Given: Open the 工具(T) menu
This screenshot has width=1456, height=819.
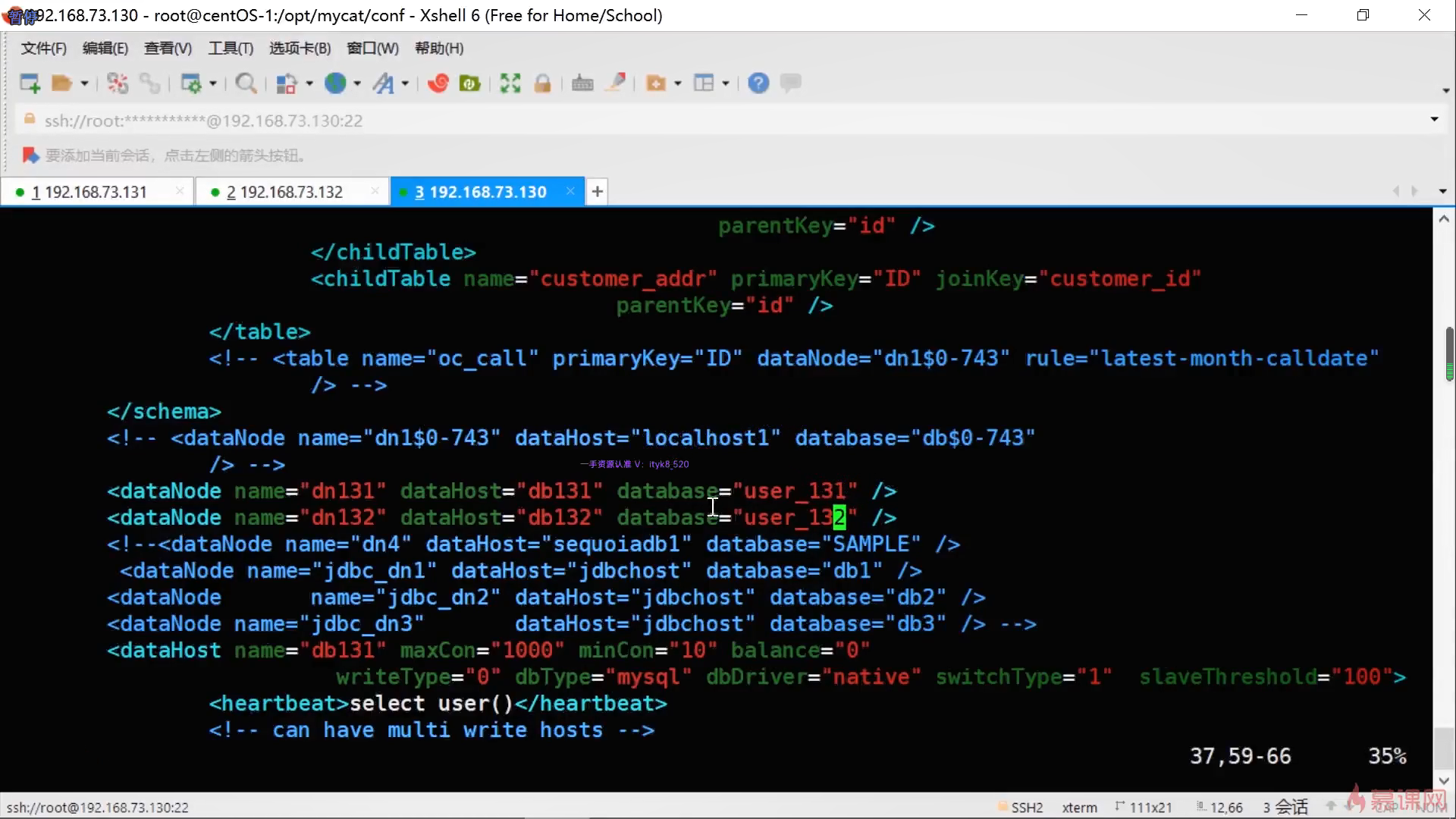Looking at the screenshot, I should click(x=231, y=49).
